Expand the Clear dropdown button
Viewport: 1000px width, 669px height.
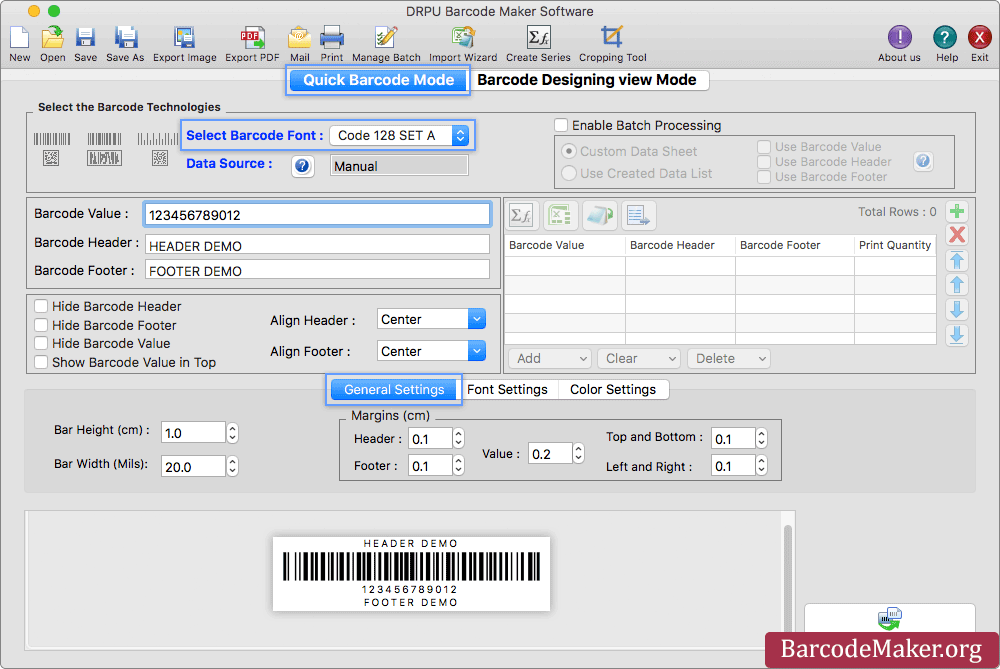coord(639,358)
